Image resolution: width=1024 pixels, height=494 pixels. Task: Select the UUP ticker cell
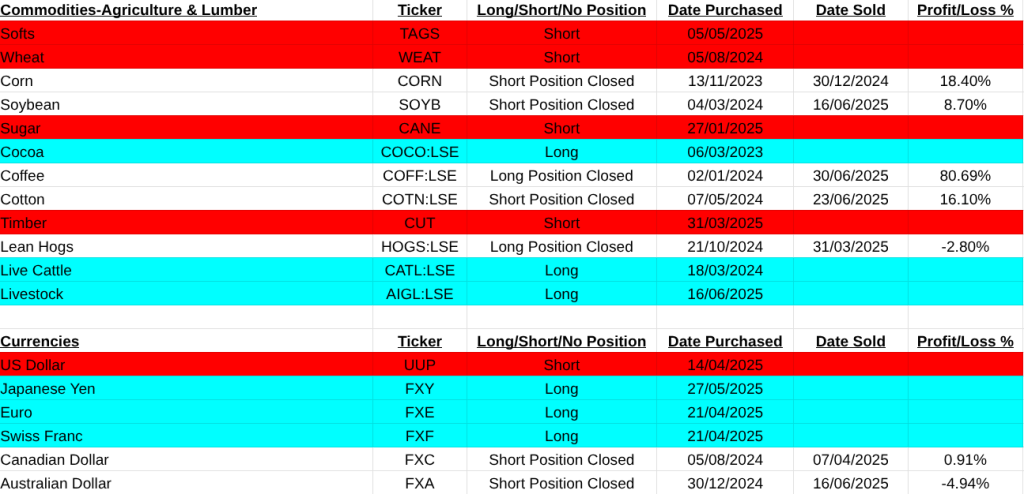point(419,365)
